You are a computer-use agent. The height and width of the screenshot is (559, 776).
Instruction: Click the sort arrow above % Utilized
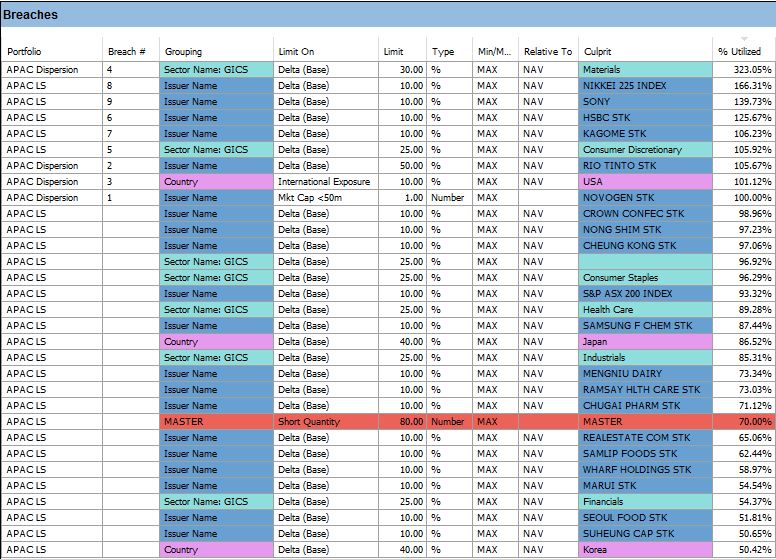[x=743, y=39]
